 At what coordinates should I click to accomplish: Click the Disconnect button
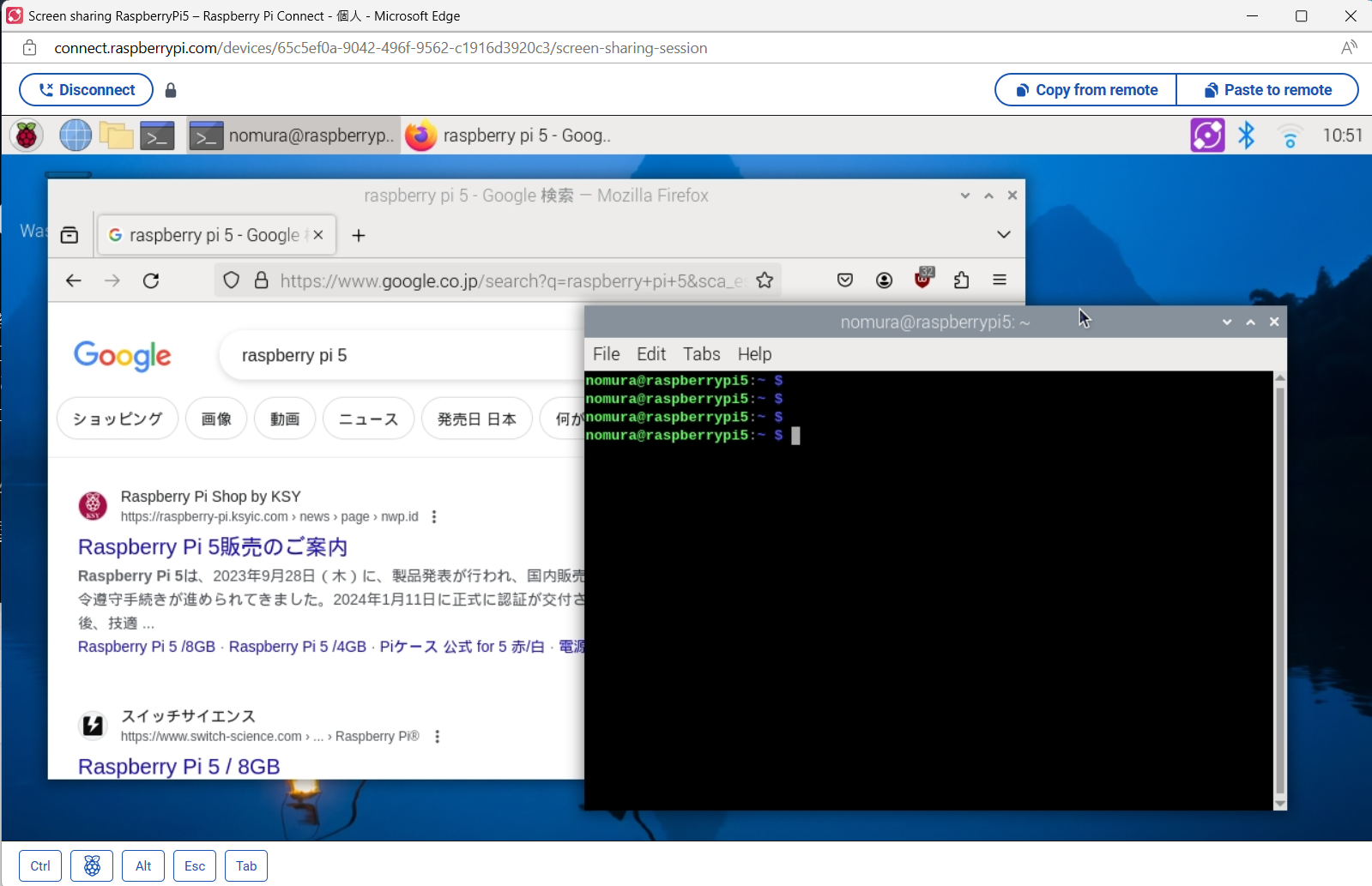[x=86, y=90]
